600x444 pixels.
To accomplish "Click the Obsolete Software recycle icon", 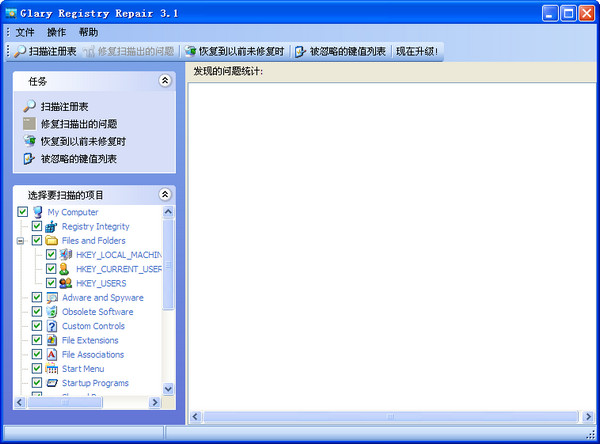I will click(x=51, y=312).
